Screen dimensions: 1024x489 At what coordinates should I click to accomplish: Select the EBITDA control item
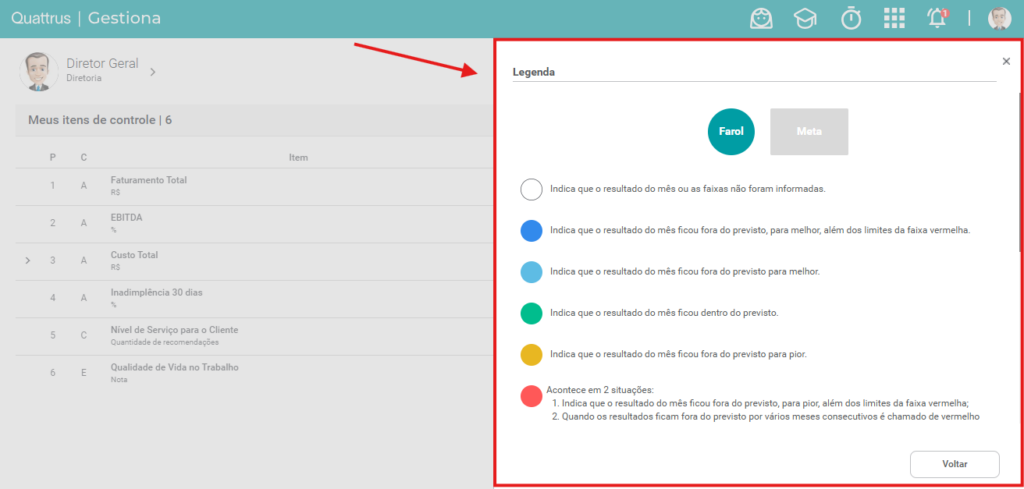tap(127, 218)
